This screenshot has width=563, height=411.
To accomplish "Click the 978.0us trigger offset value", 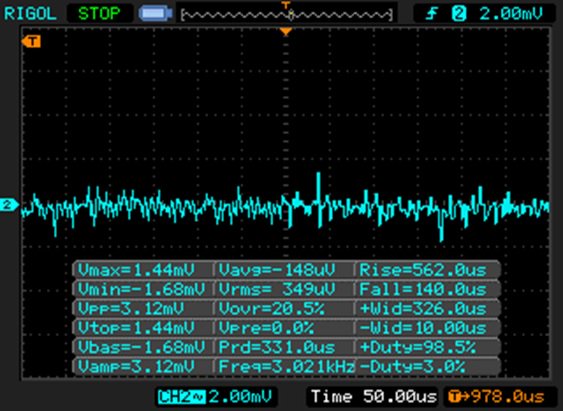I will (x=507, y=397).
